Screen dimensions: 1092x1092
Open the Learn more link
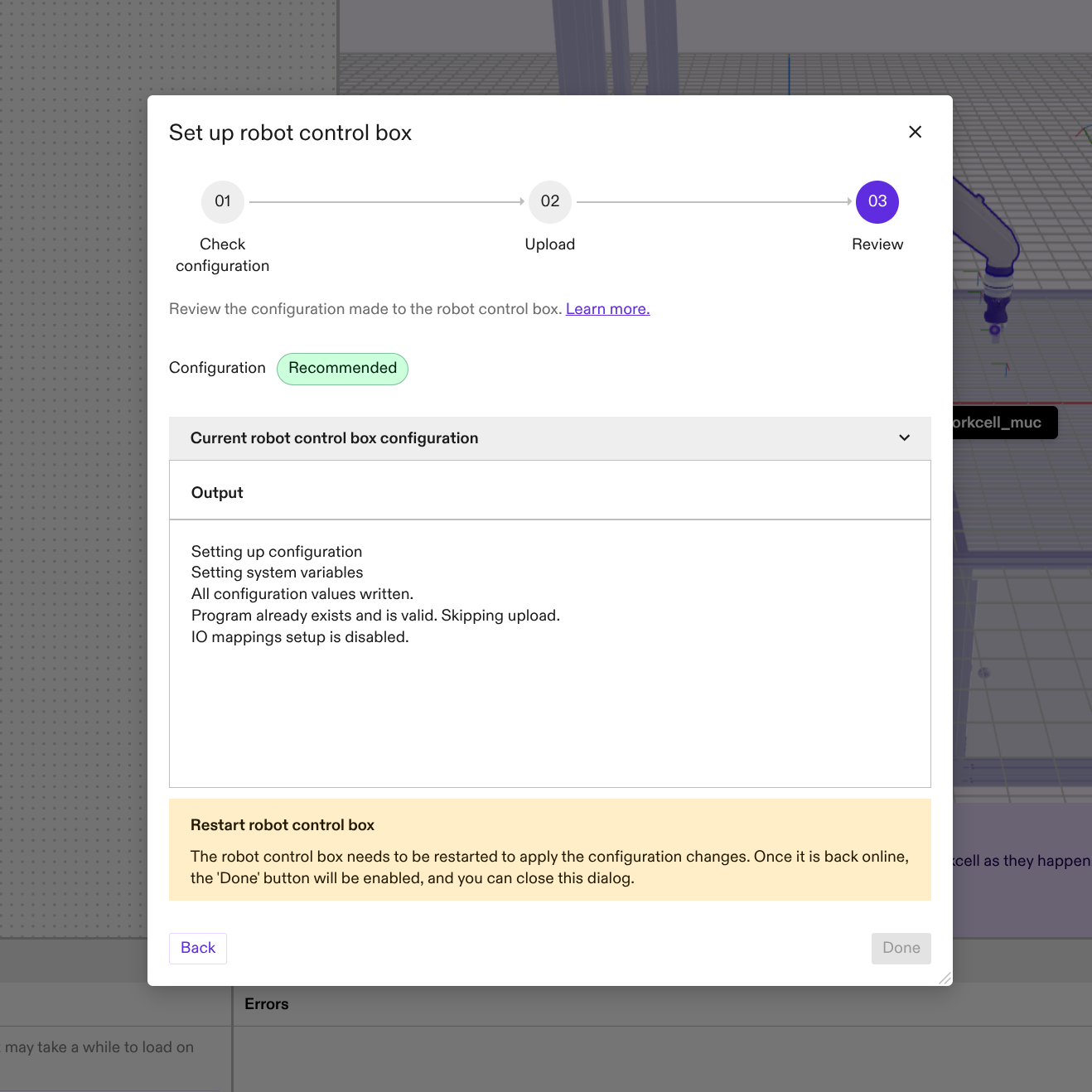click(x=607, y=308)
